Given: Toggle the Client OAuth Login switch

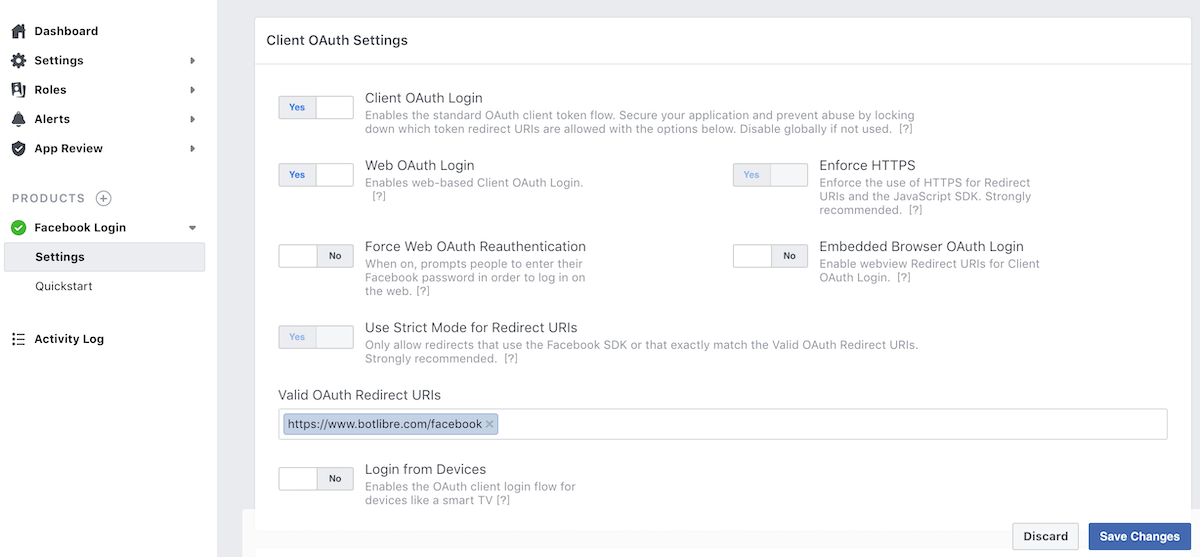Looking at the screenshot, I should pos(316,107).
